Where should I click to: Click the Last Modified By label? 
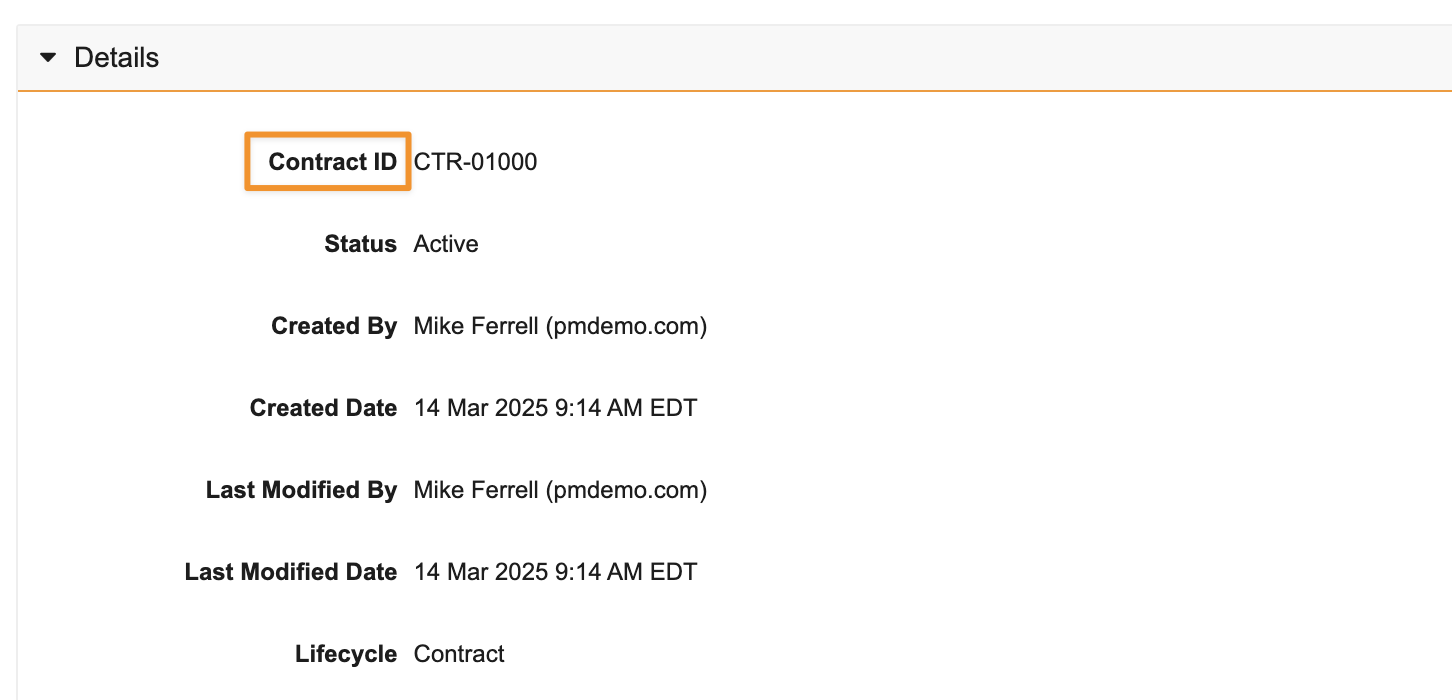pyautogui.click(x=301, y=490)
